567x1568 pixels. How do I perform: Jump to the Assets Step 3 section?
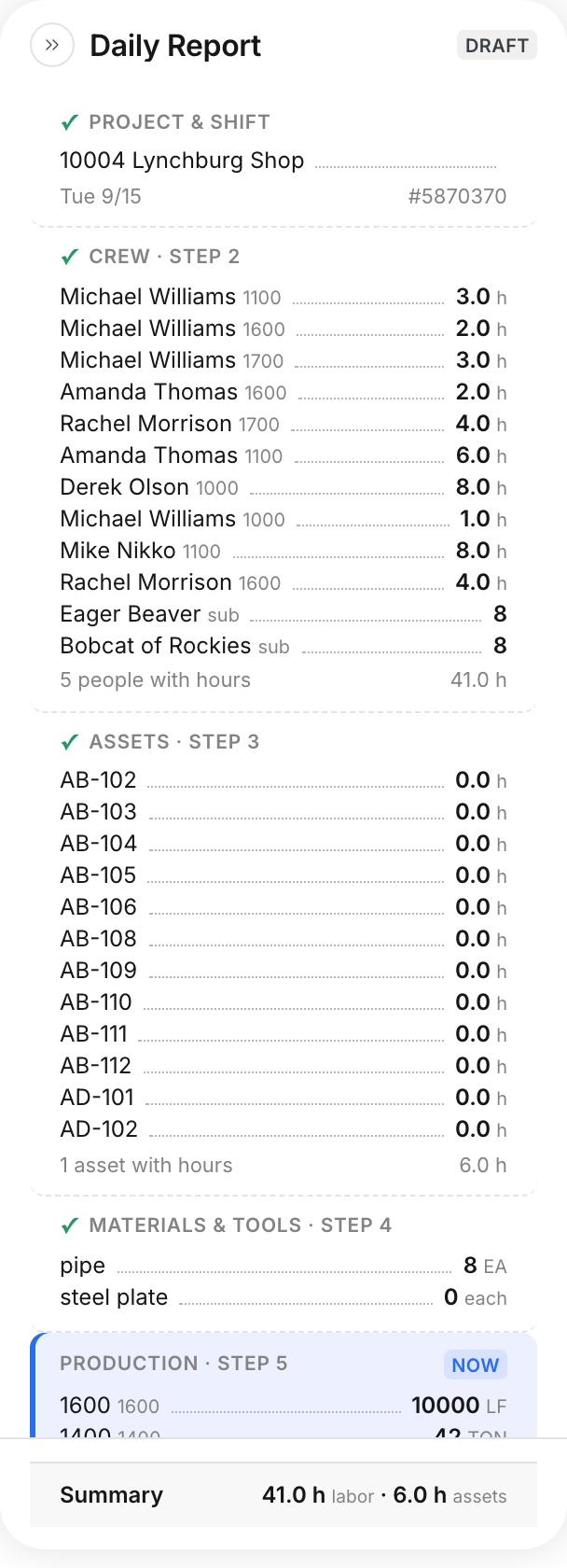174,742
